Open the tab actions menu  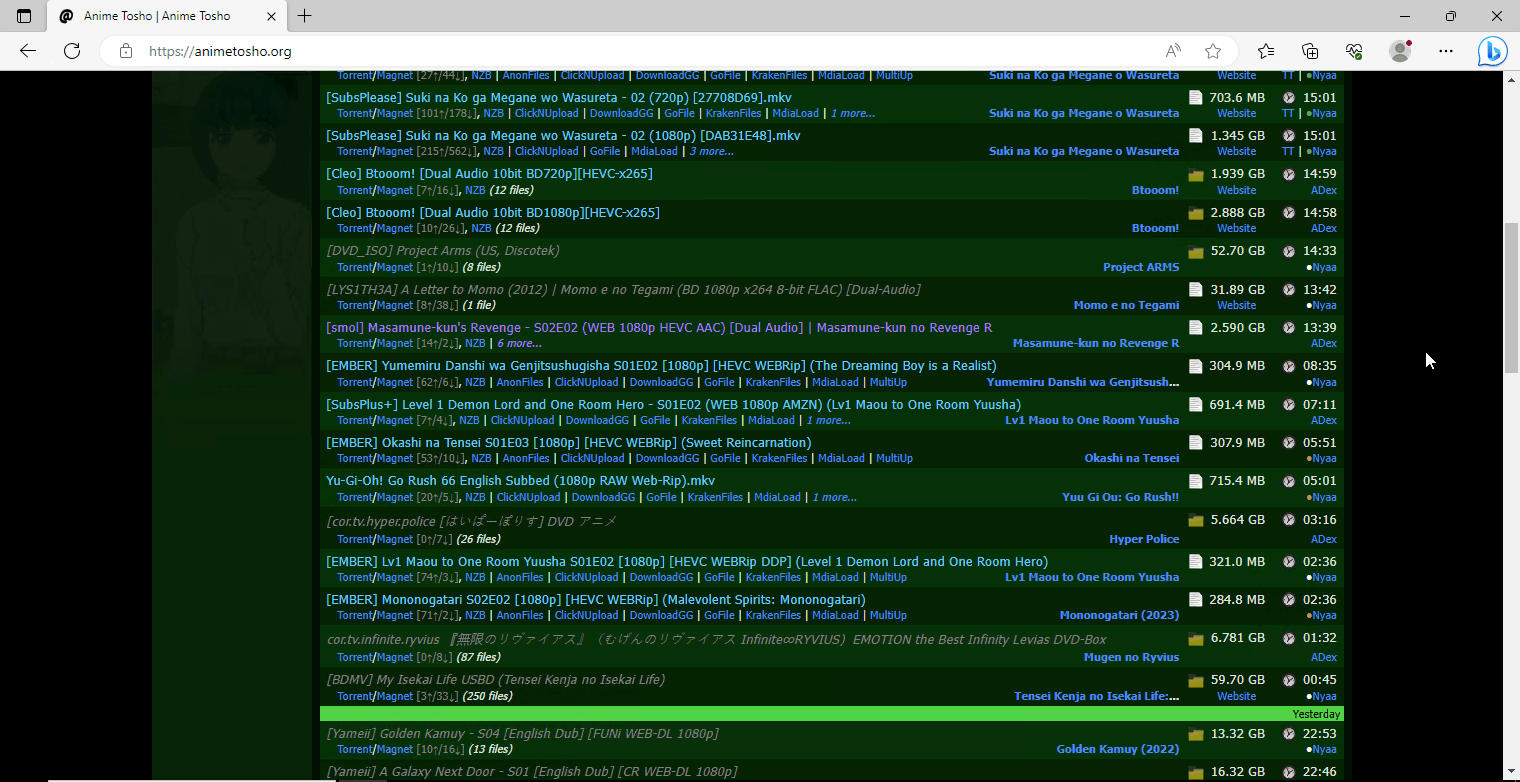(x=24, y=16)
